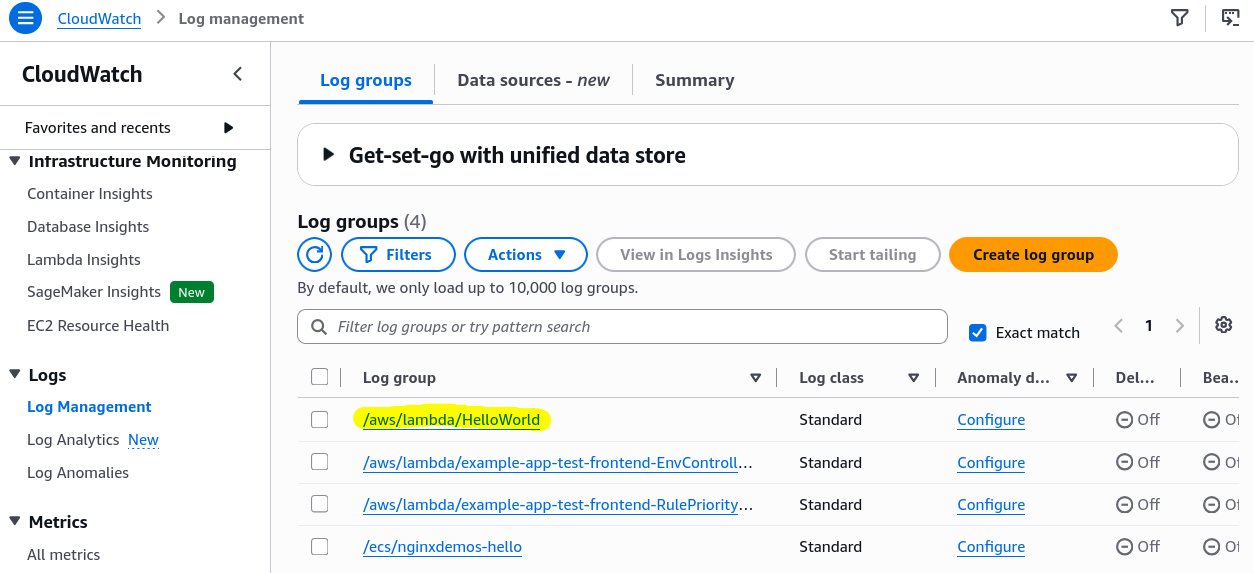This screenshot has width=1254, height=573.
Task: Collapse the Logs sidebar section
Action: point(14,375)
